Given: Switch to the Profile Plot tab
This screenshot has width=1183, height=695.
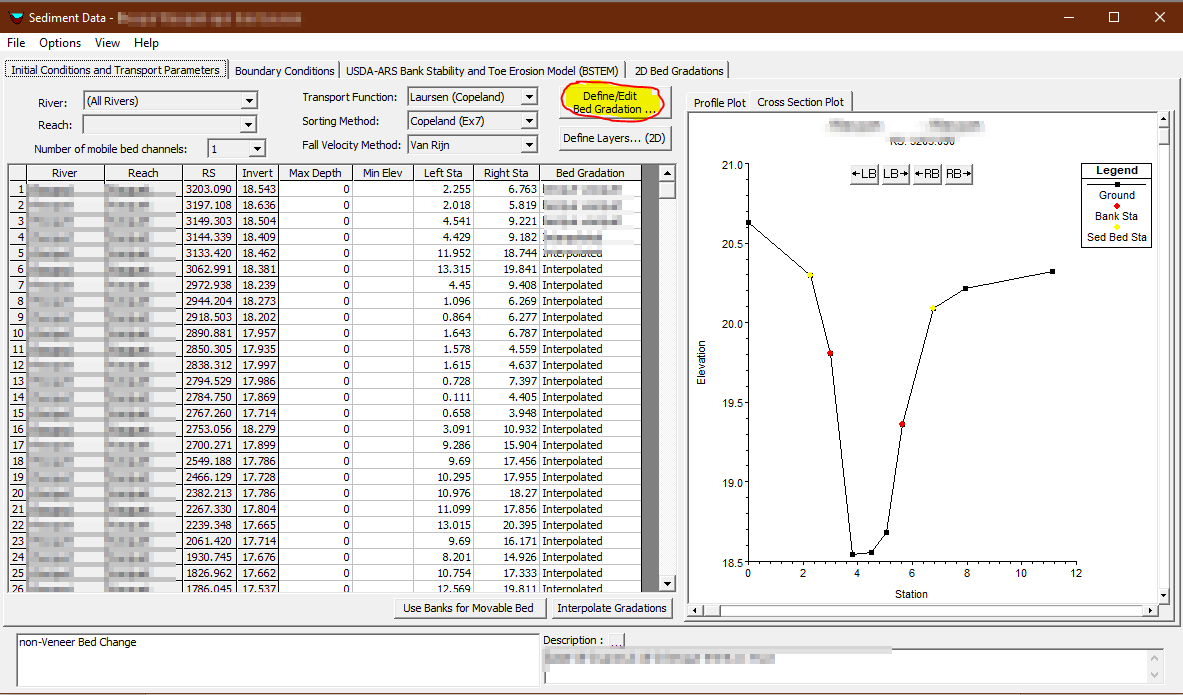Looking at the screenshot, I should (719, 103).
